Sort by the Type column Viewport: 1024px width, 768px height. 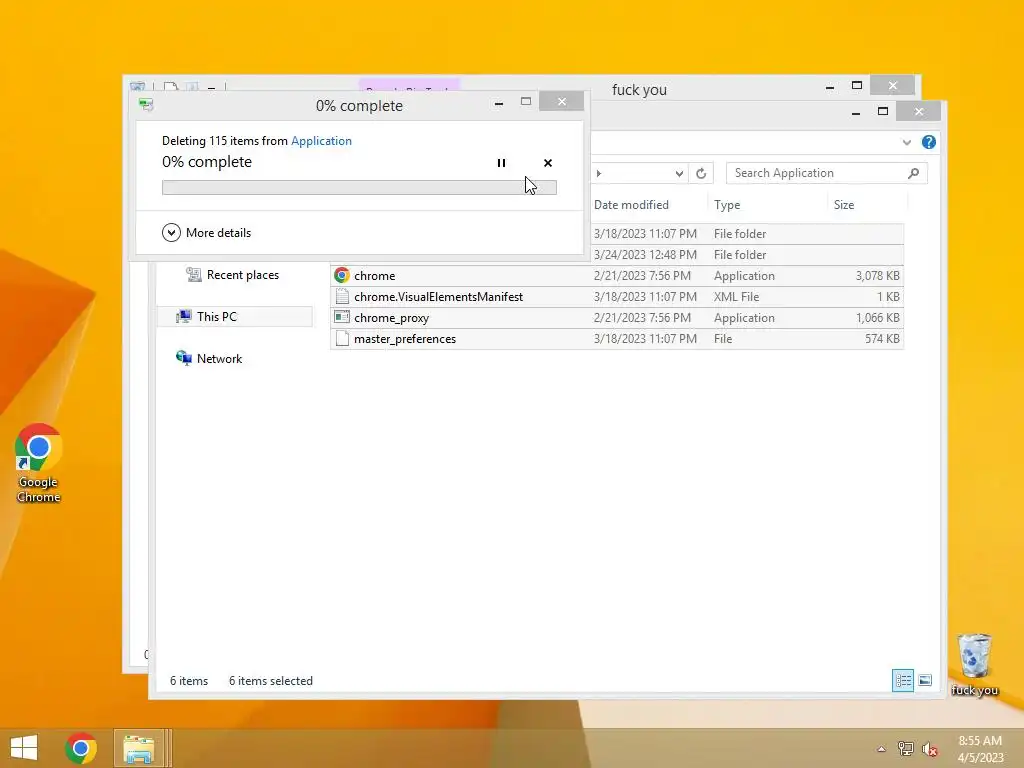coord(727,204)
